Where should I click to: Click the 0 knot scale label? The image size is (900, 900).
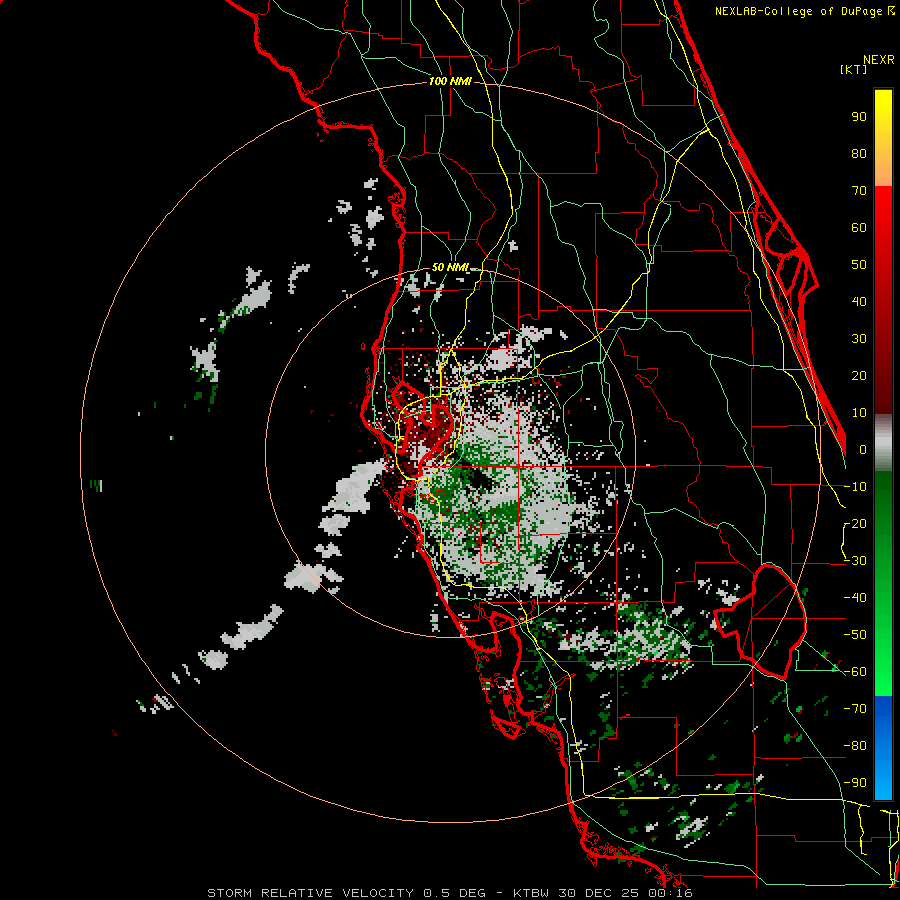(862, 449)
